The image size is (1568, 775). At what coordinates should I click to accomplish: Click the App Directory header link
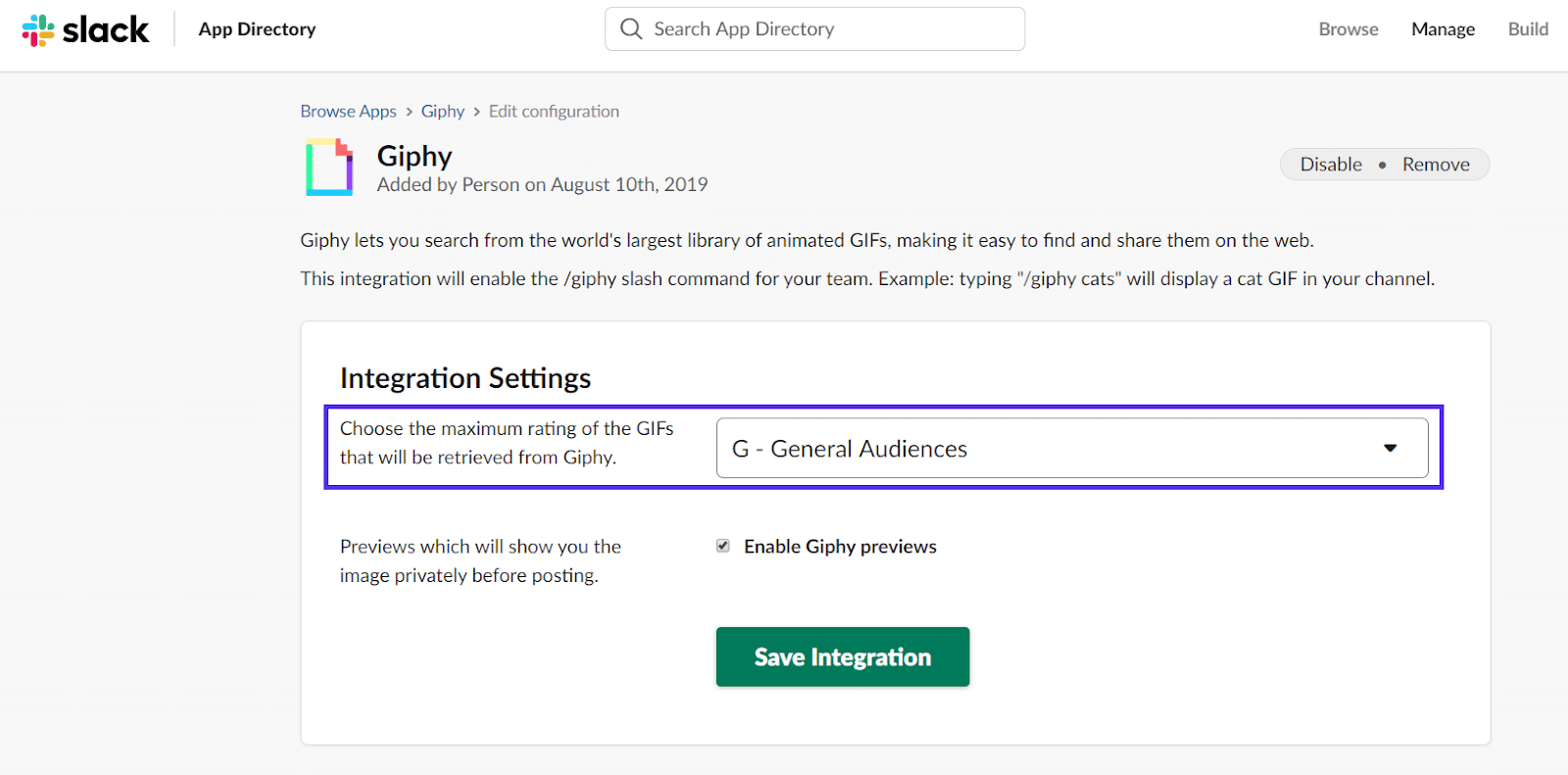tap(257, 29)
